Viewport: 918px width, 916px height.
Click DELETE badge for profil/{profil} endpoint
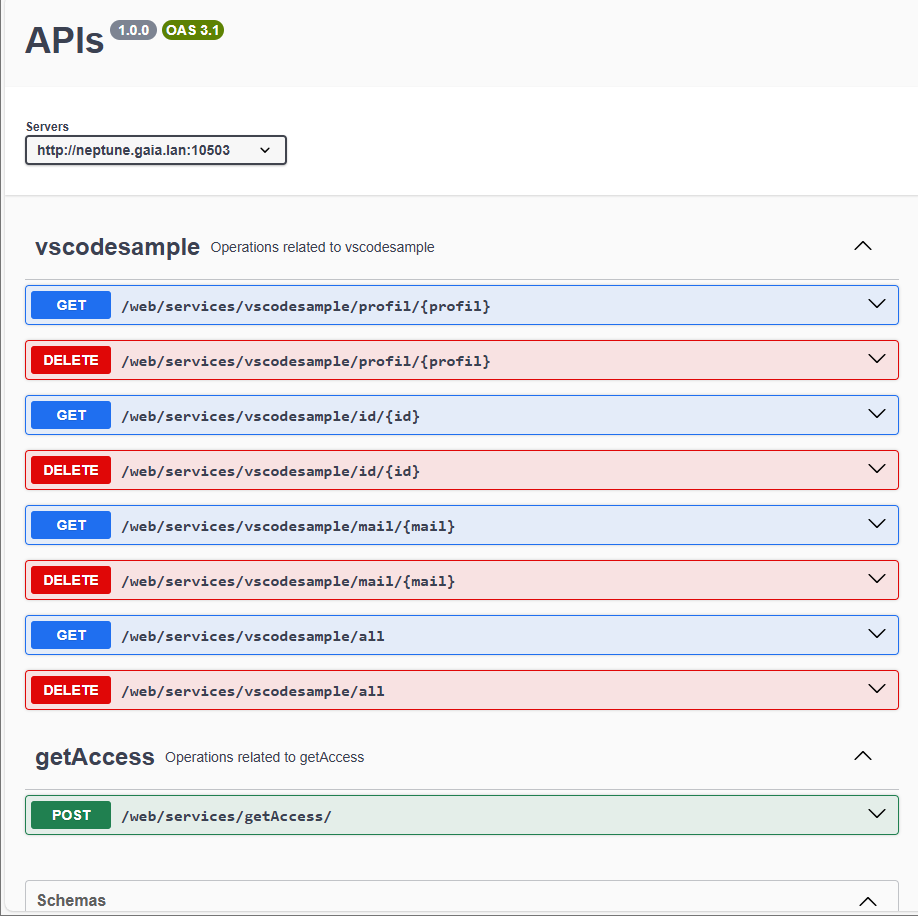(71, 360)
